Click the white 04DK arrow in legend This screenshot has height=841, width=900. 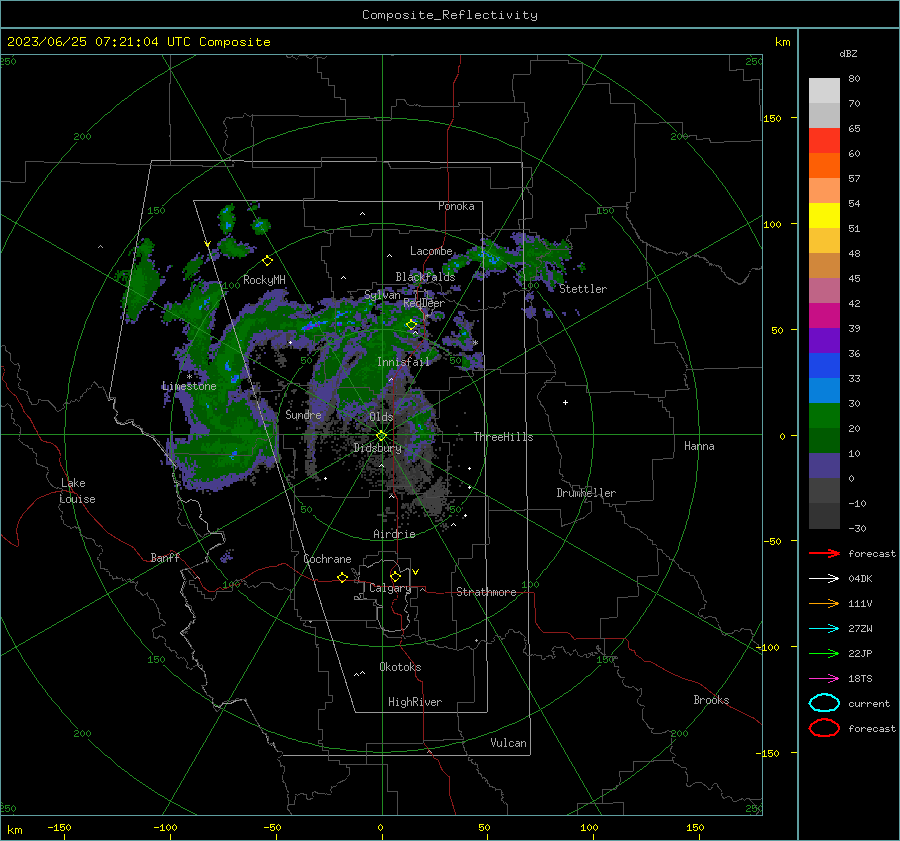pyautogui.click(x=824, y=578)
